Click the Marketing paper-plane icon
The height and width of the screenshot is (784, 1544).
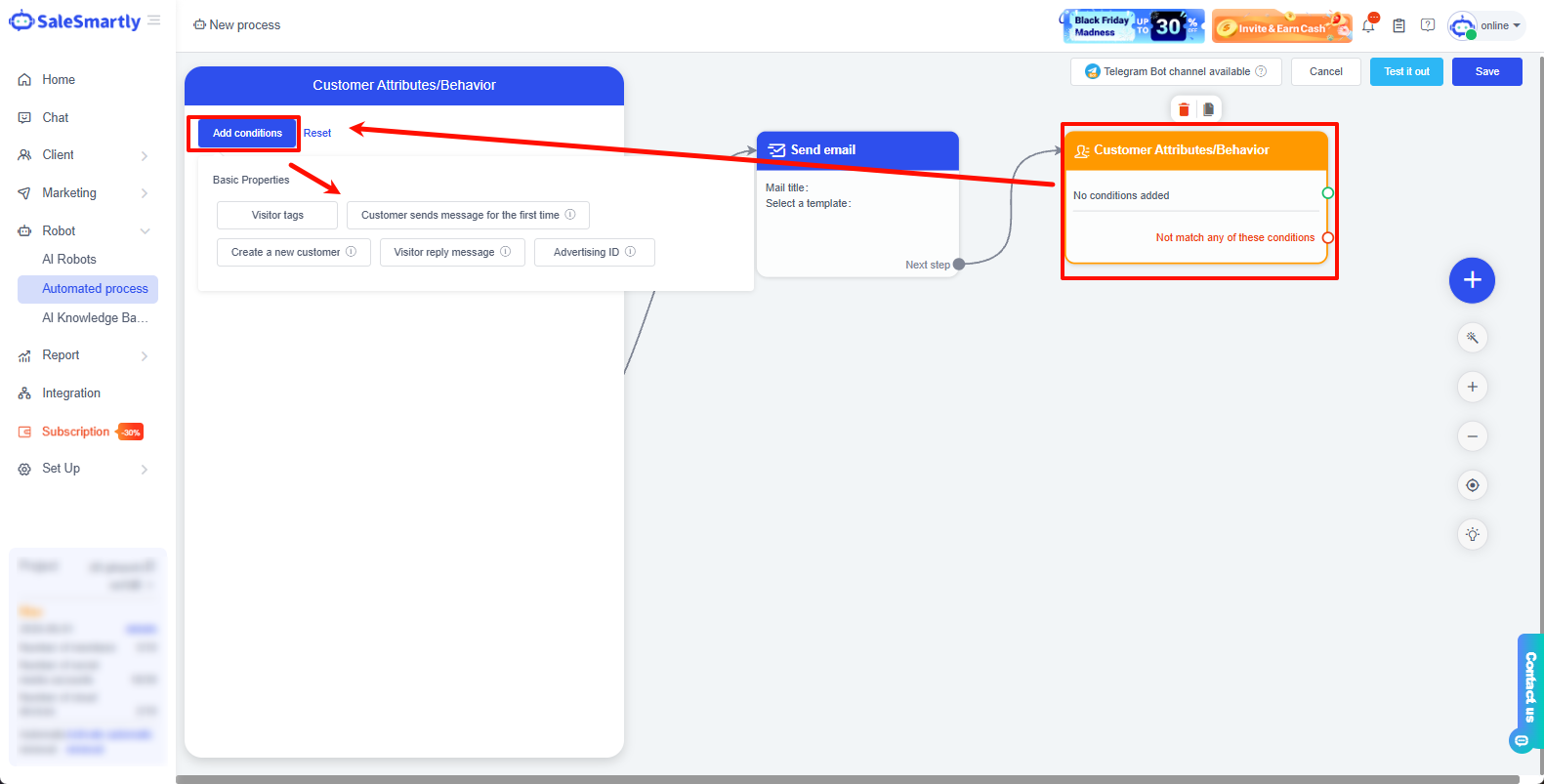click(x=24, y=193)
